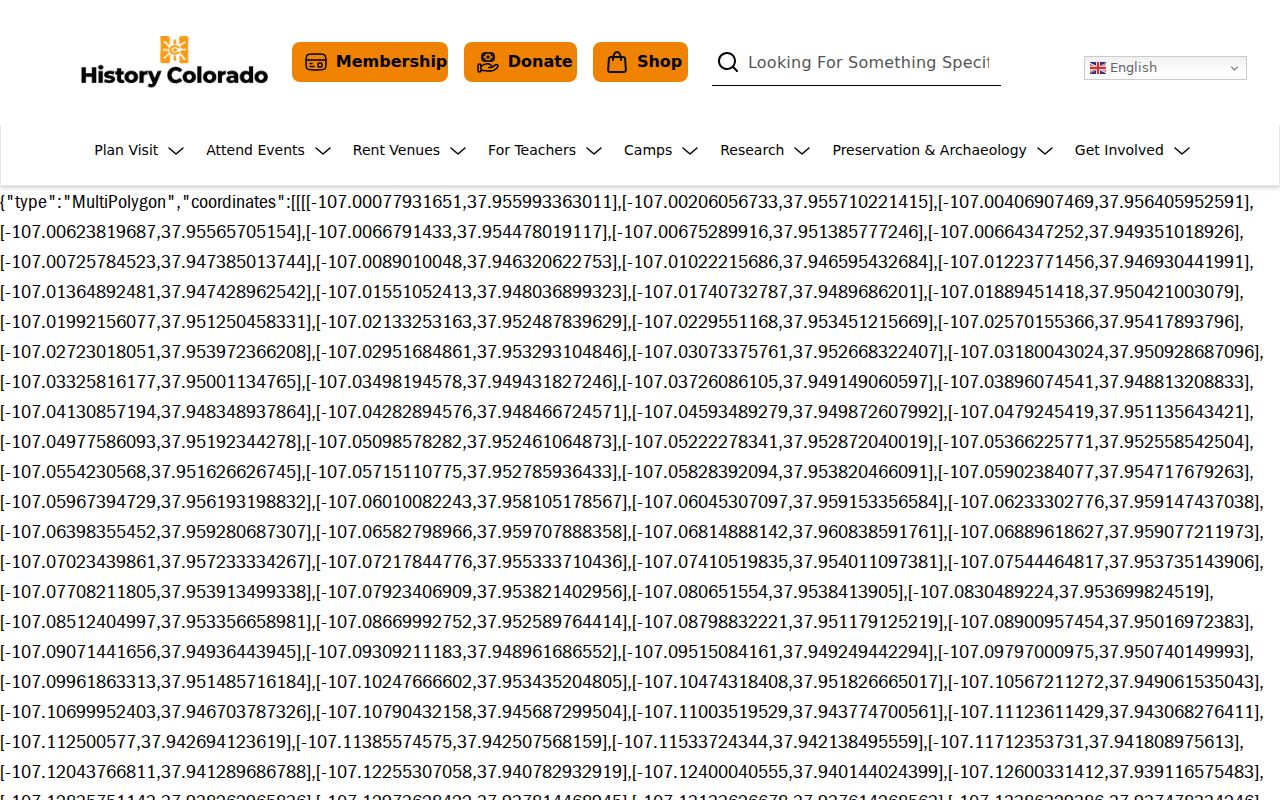Click the Plan Visit menu label
This screenshot has height=800, width=1280.
pyautogui.click(x=126, y=150)
